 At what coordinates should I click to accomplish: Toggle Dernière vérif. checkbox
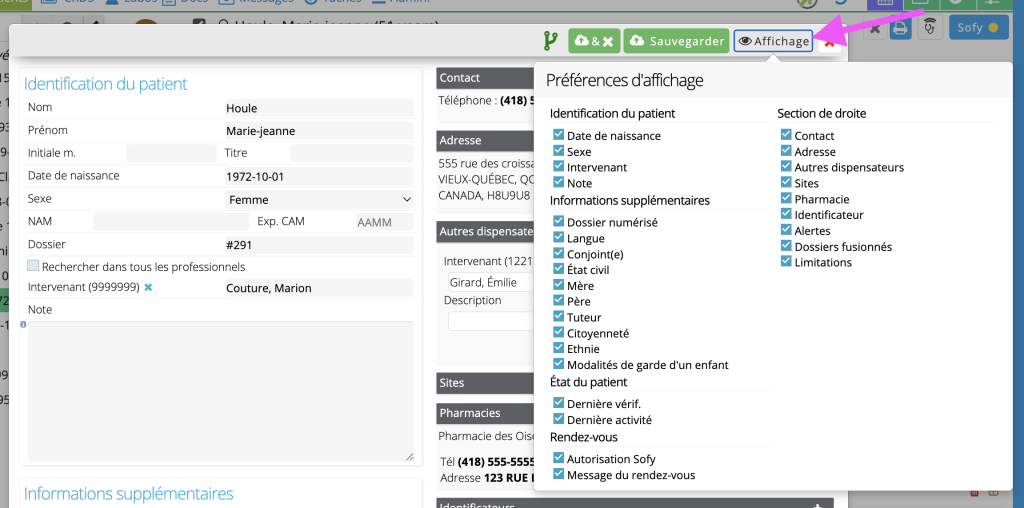click(558, 403)
